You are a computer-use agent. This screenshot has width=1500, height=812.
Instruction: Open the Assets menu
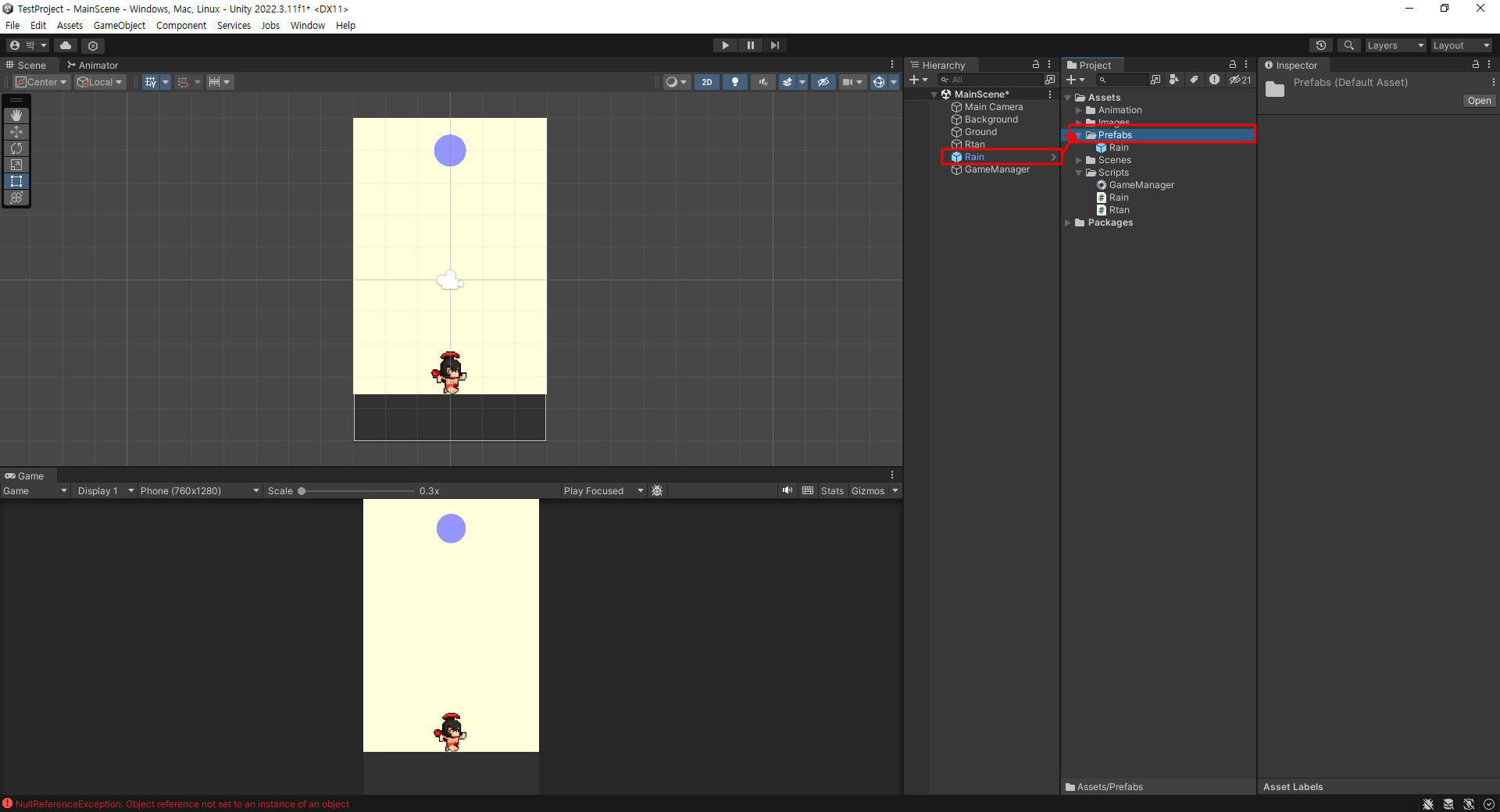(x=70, y=25)
